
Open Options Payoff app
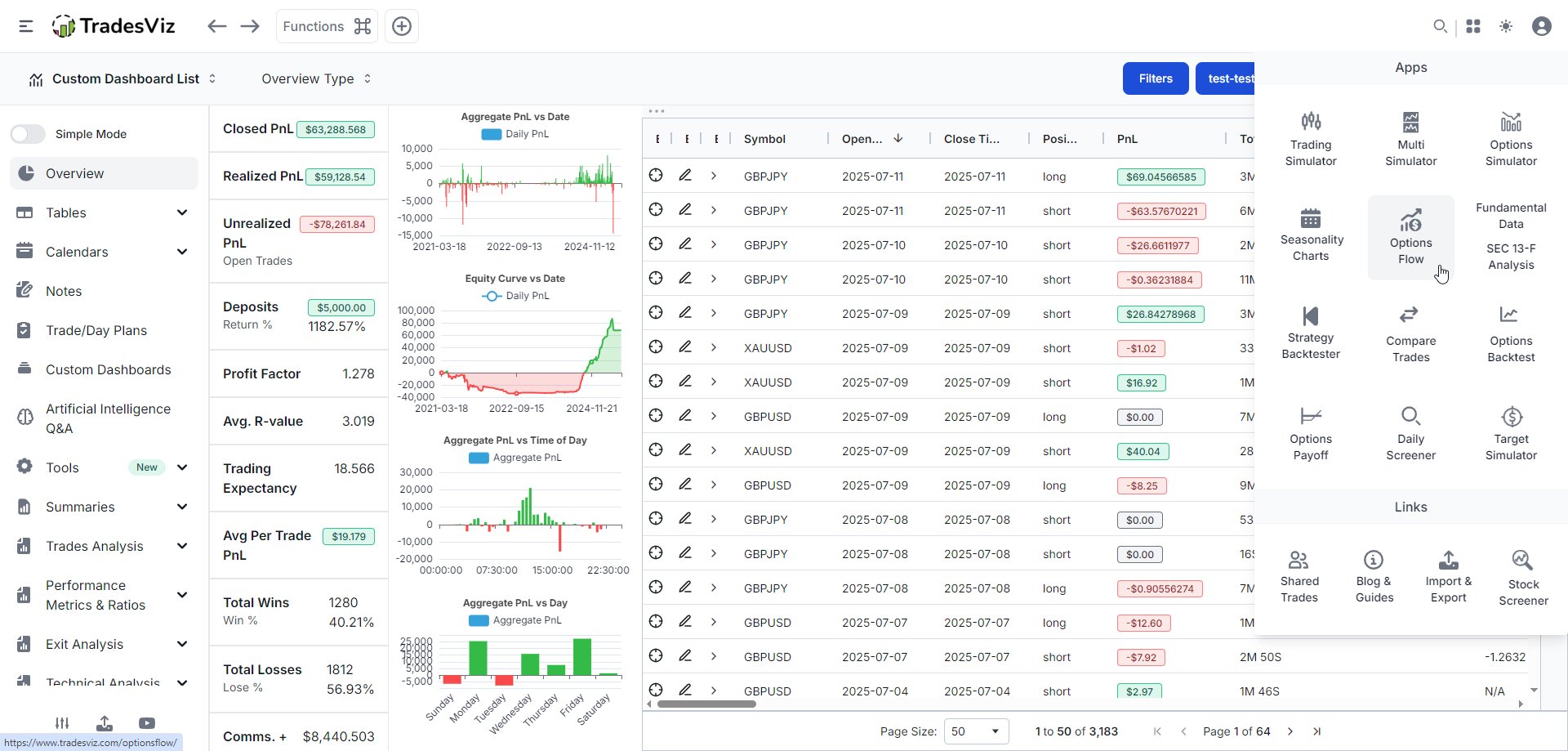pyautogui.click(x=1311, y=433)
